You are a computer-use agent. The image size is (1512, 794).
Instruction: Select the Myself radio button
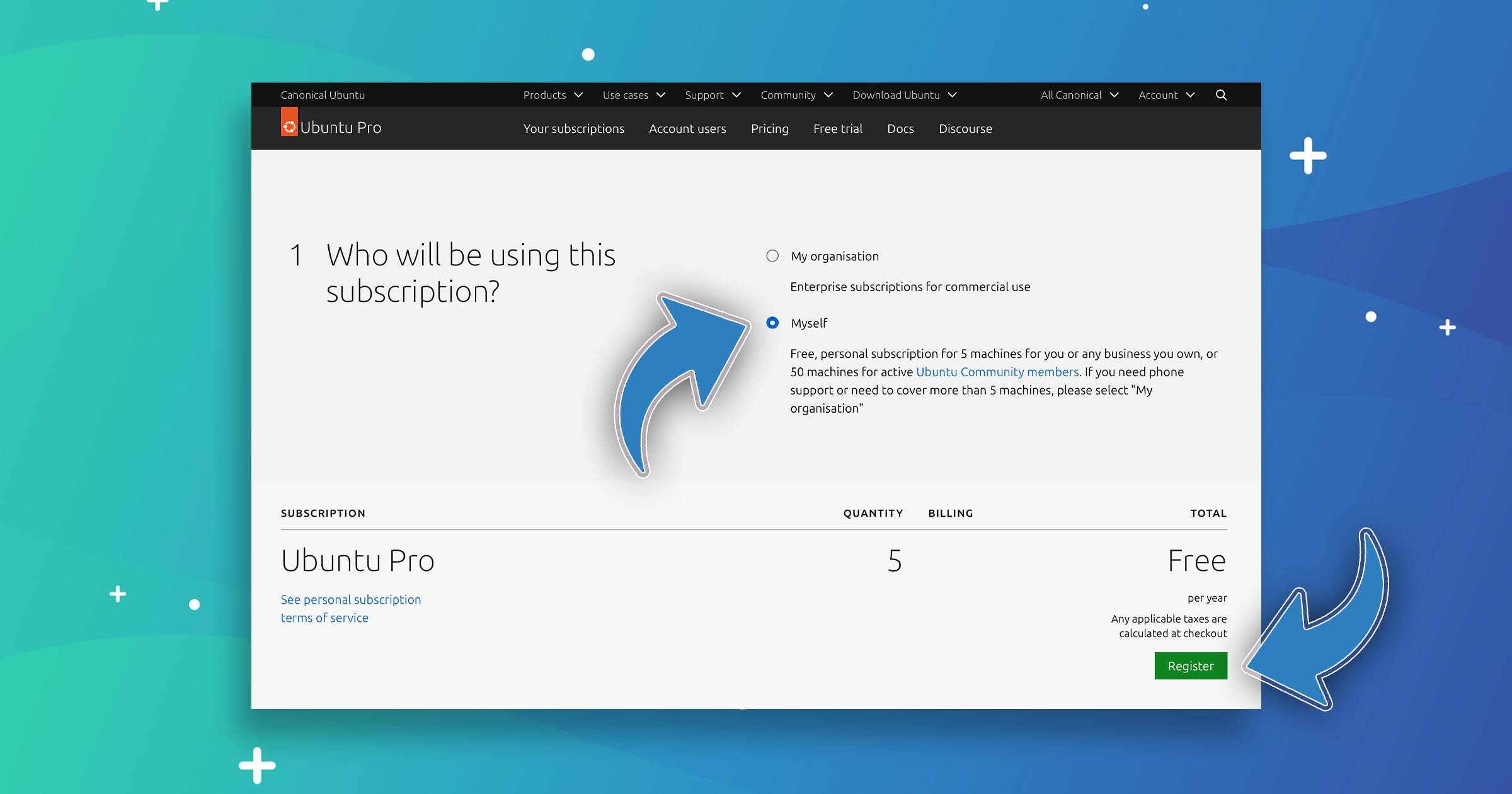click(x=772, y=323)
